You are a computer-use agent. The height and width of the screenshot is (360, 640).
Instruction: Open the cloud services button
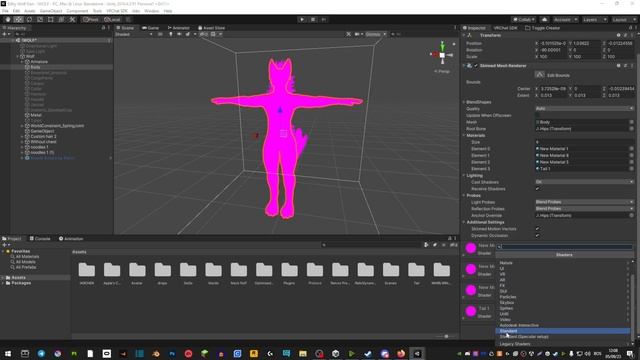tap(544, 20)
